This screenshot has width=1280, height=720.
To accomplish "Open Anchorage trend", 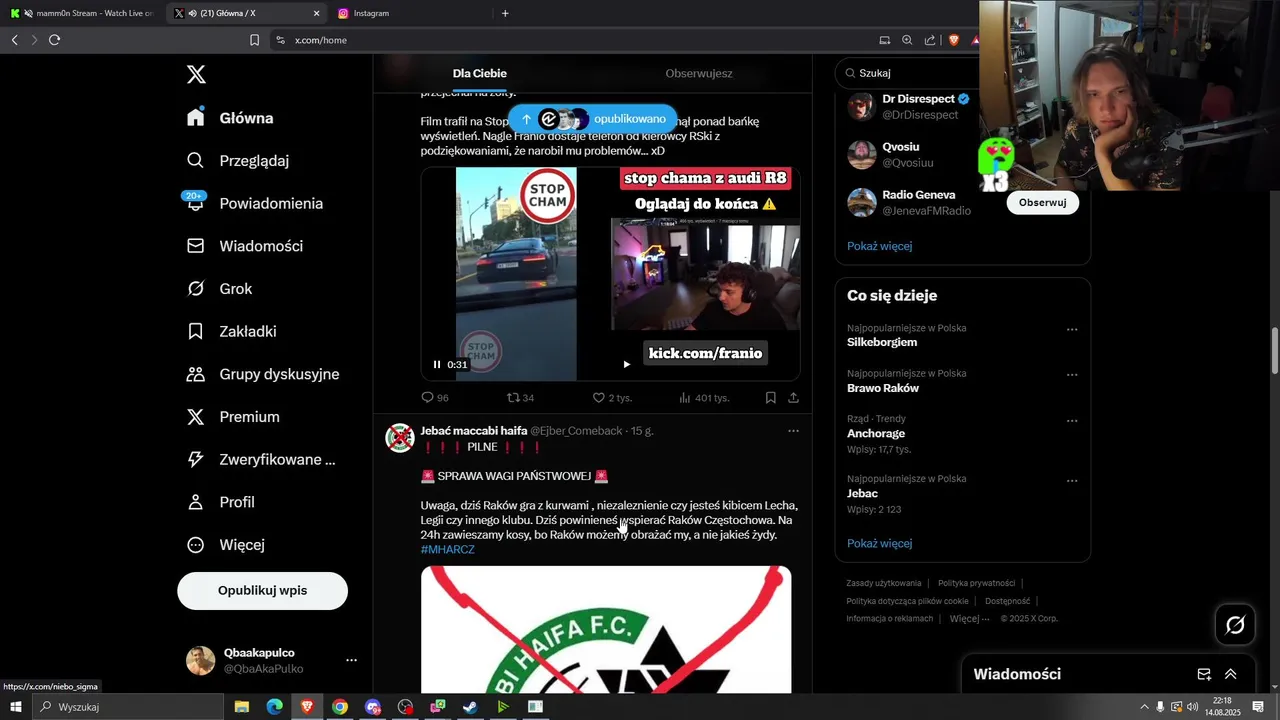I will pos(876,434).
